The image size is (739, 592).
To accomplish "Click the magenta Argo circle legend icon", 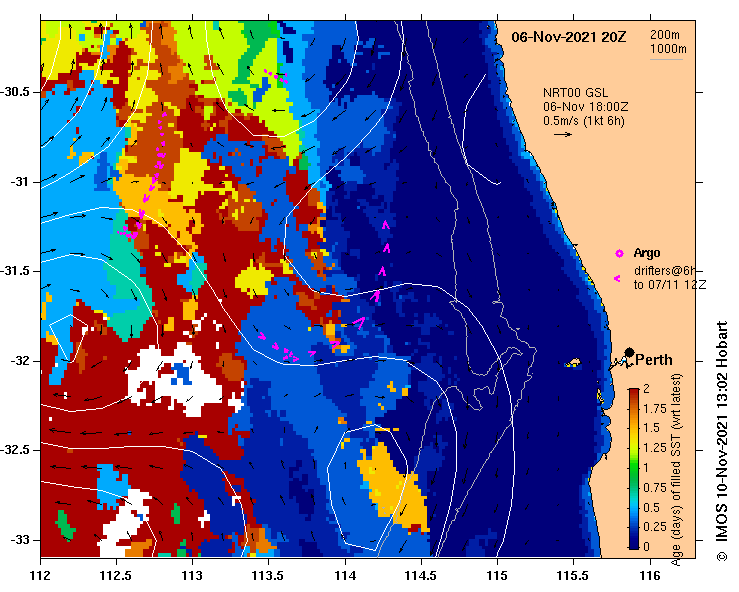I will tap(619, 254).
